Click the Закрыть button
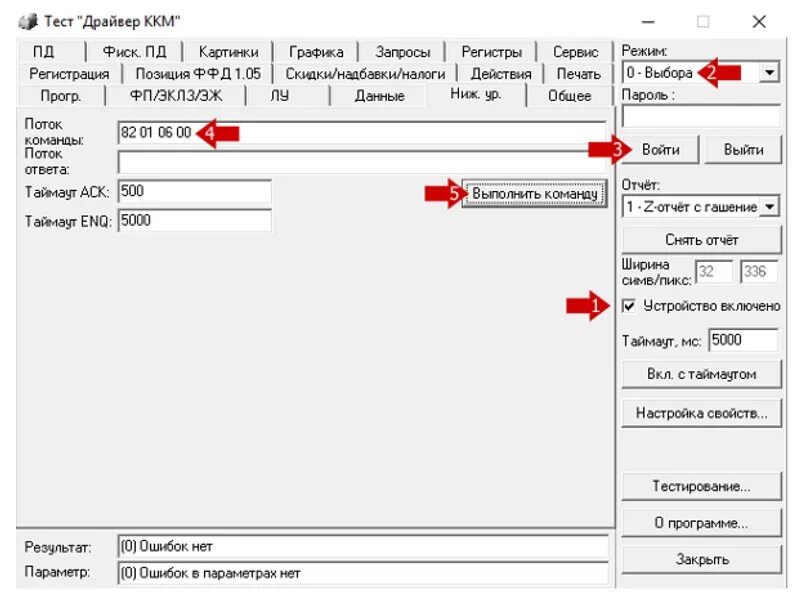 tap(702, 560)
